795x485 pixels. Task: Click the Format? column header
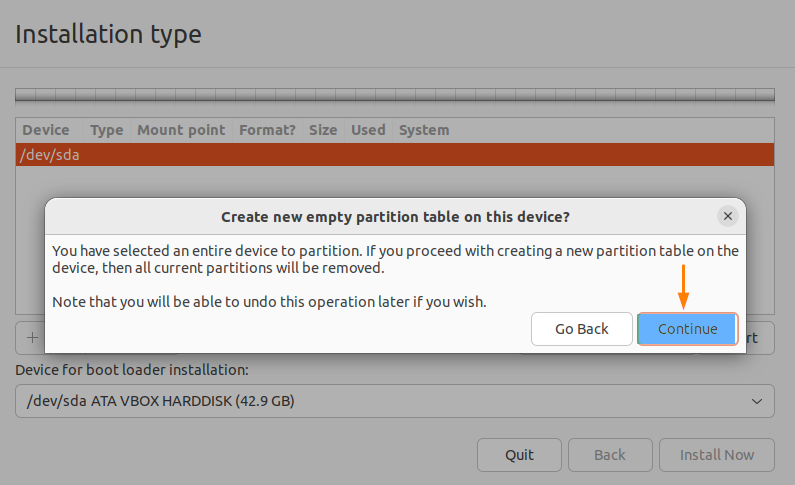pyautogui.click(x=267, y=130)
